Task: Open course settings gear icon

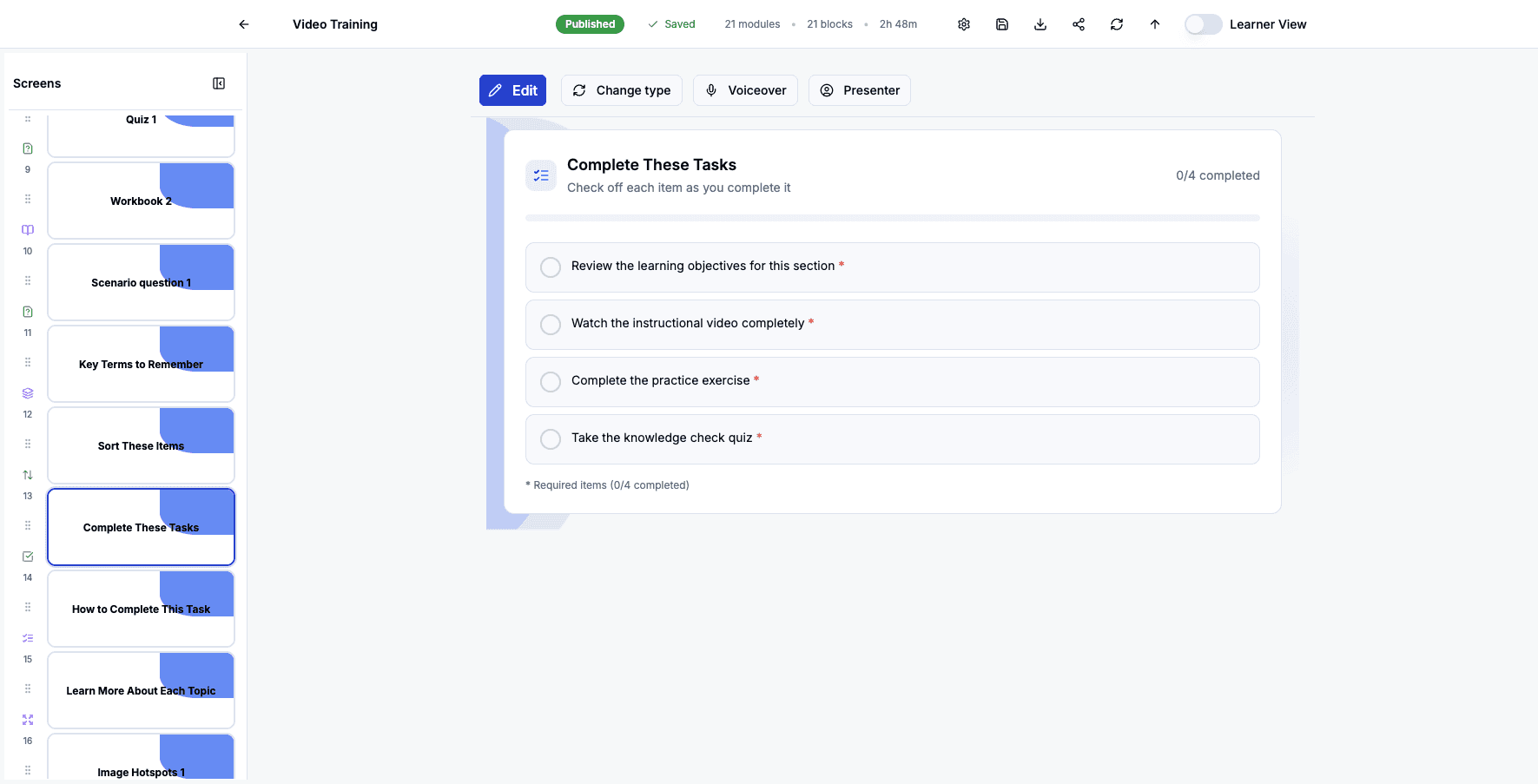Action: pyautogui.click(x=964, y=24)
